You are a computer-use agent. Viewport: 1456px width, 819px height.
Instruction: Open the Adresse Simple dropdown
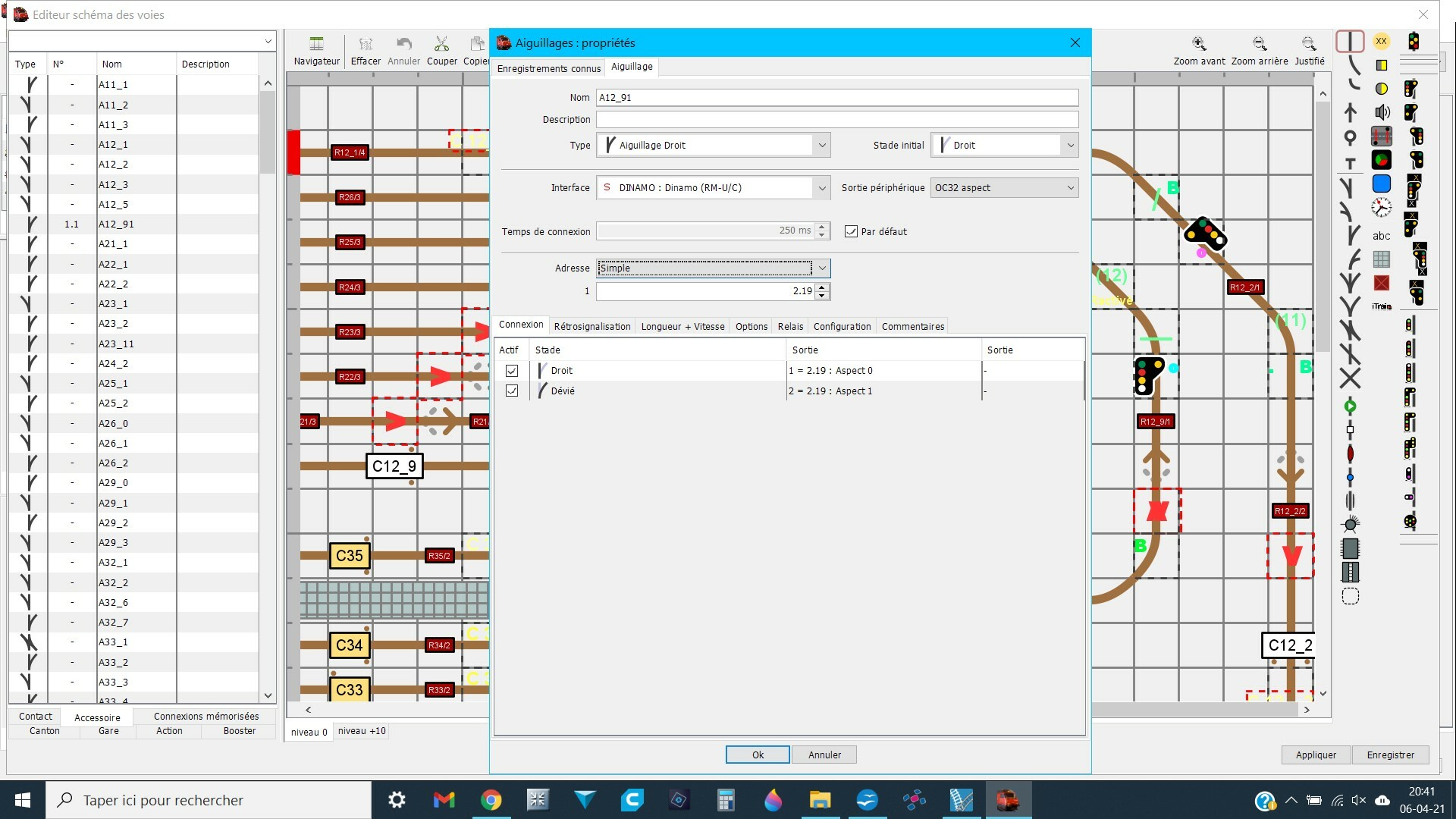821,268
